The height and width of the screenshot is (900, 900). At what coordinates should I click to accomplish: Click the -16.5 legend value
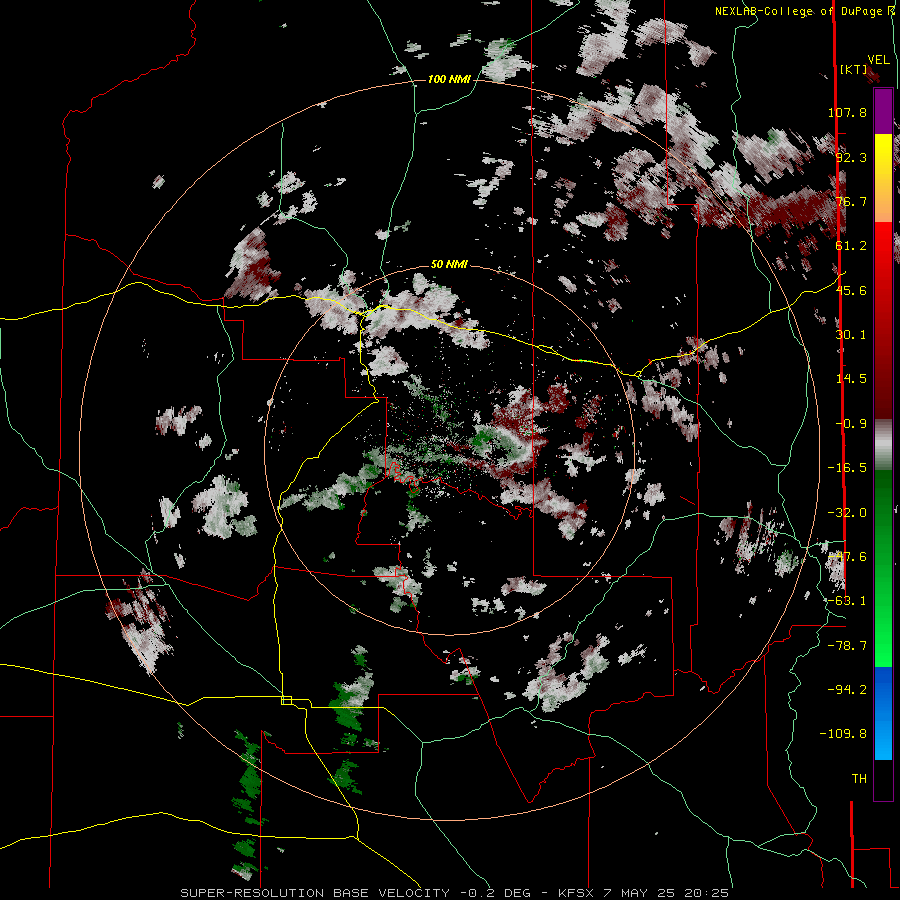point(847,468)
